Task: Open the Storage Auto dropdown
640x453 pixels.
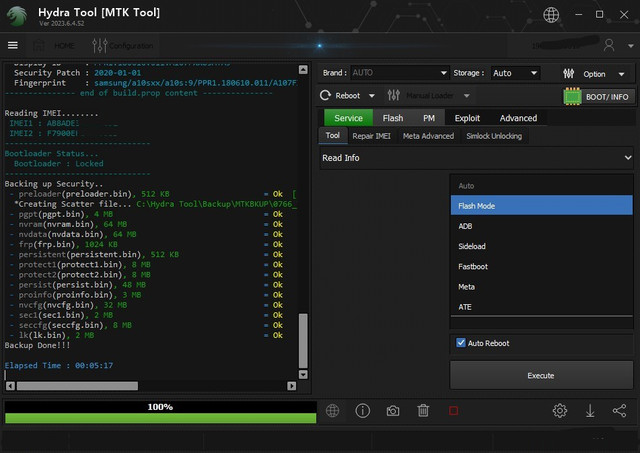Action: click(x=515, y=73)
